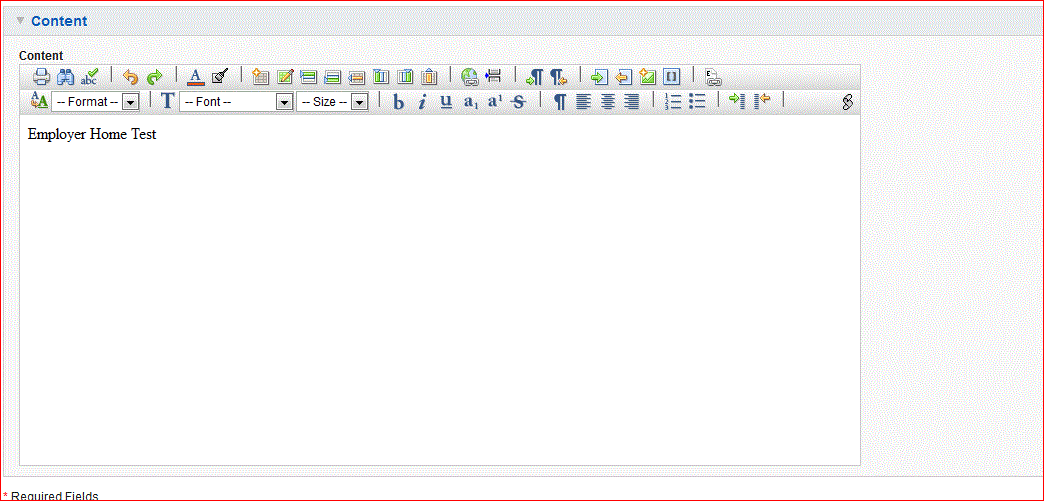The width and height of the screenshot is (1044, 501).
Task: Run the abc spell check tool
Action: pos(89,77)
